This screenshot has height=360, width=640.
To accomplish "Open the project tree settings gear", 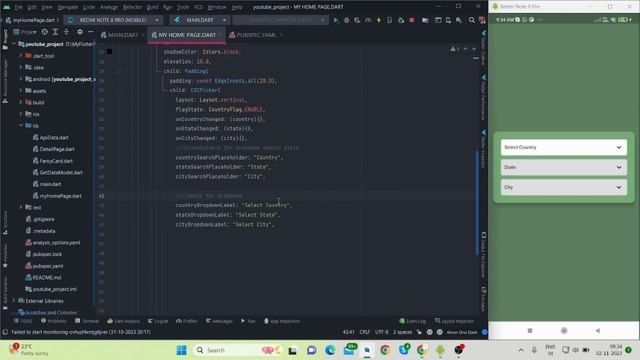I will coord(80,31).
